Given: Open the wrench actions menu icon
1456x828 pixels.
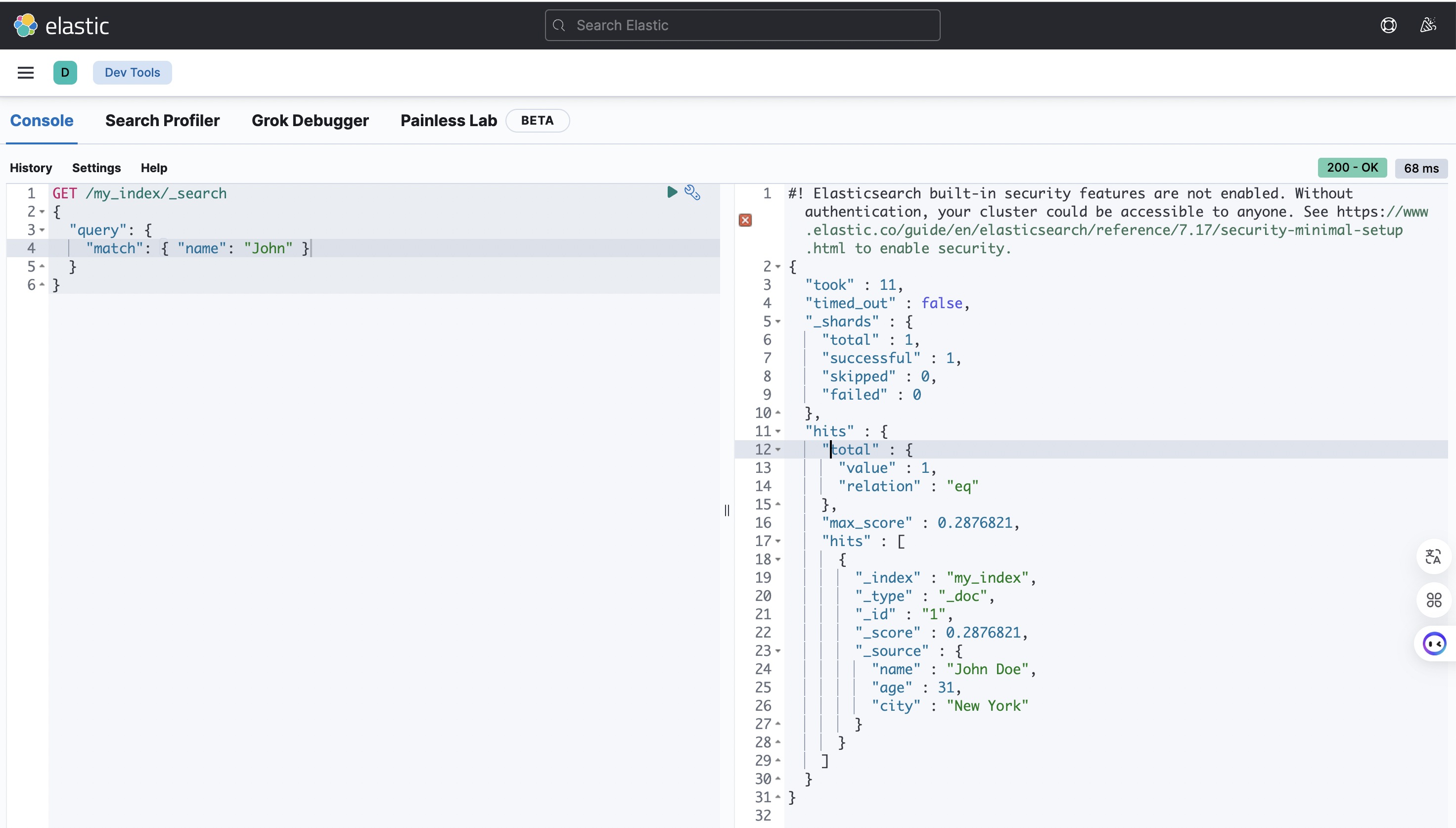Looking at the screenshot, I should [692, 192].
